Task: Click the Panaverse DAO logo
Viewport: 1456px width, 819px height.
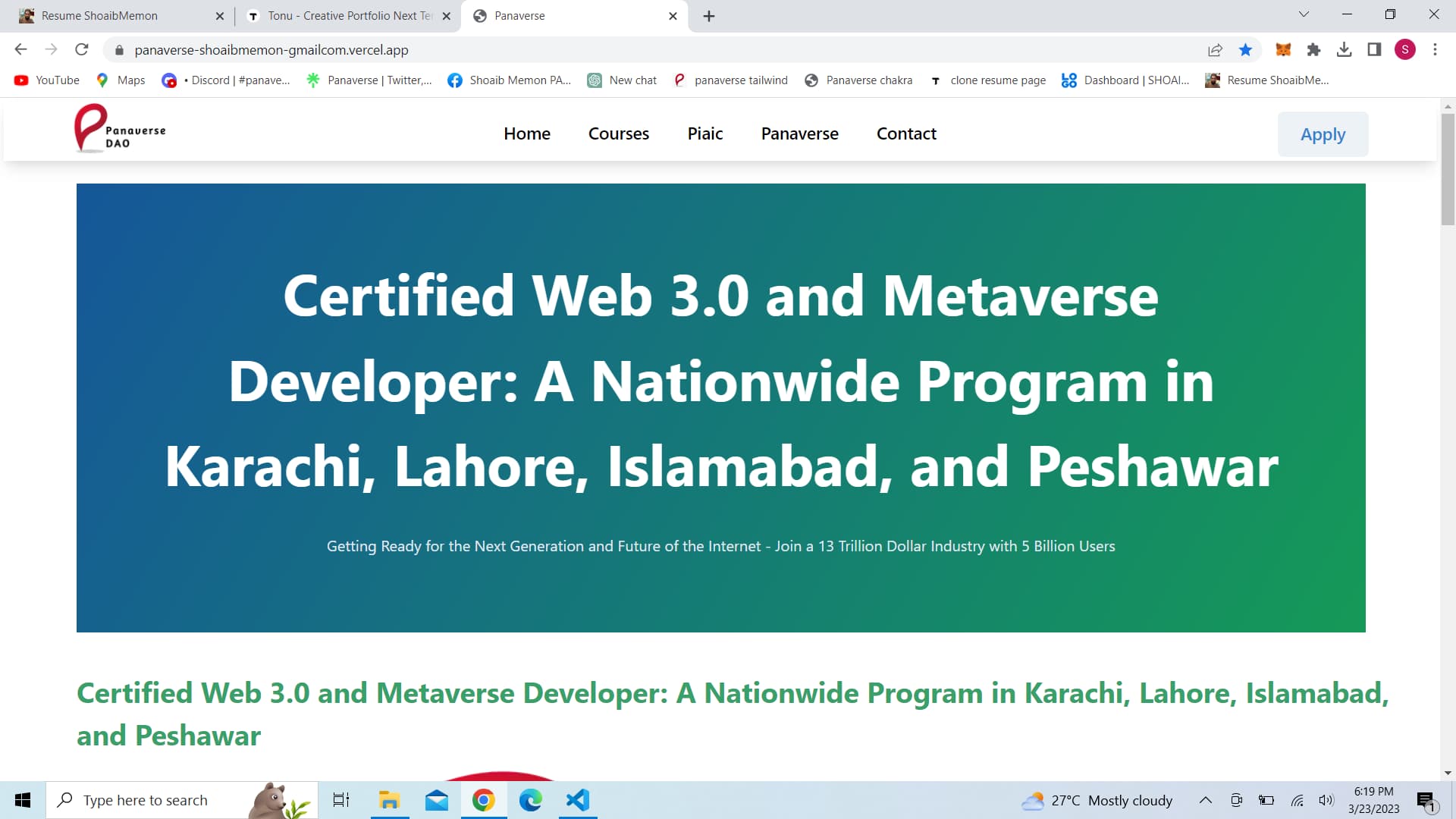Action: point(119,129)
